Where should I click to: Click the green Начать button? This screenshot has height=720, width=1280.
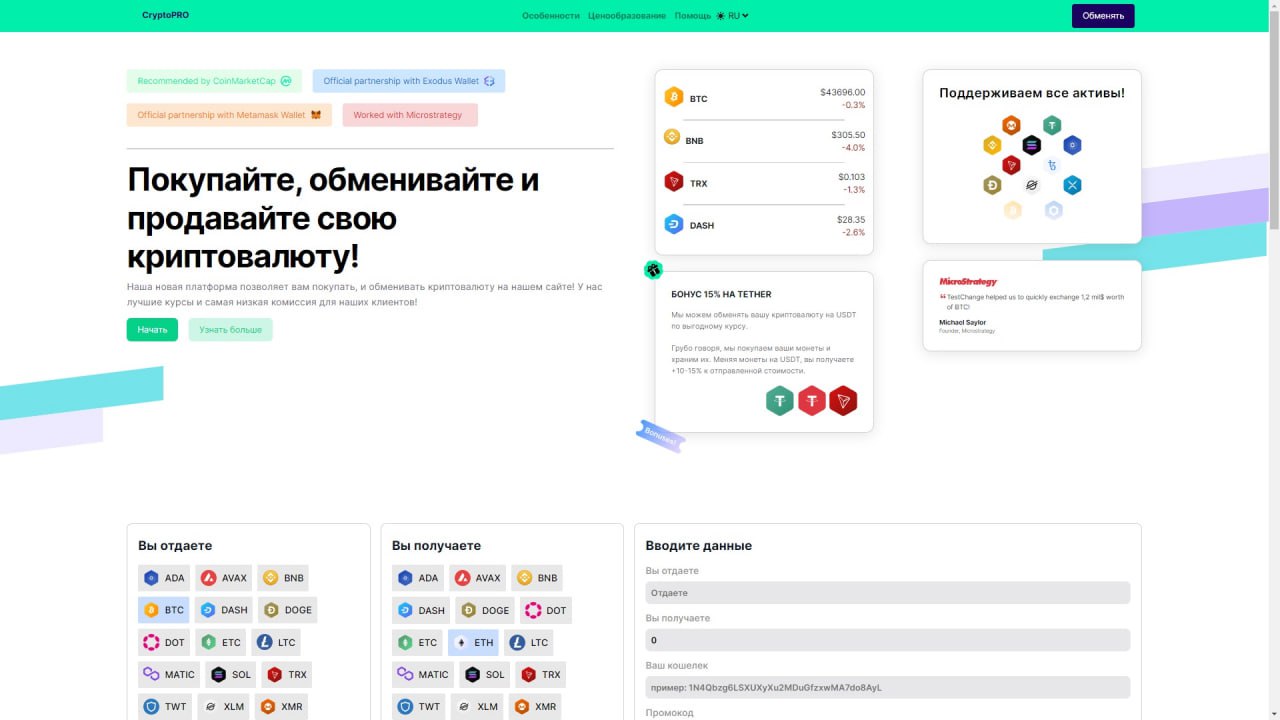[152, 330]
